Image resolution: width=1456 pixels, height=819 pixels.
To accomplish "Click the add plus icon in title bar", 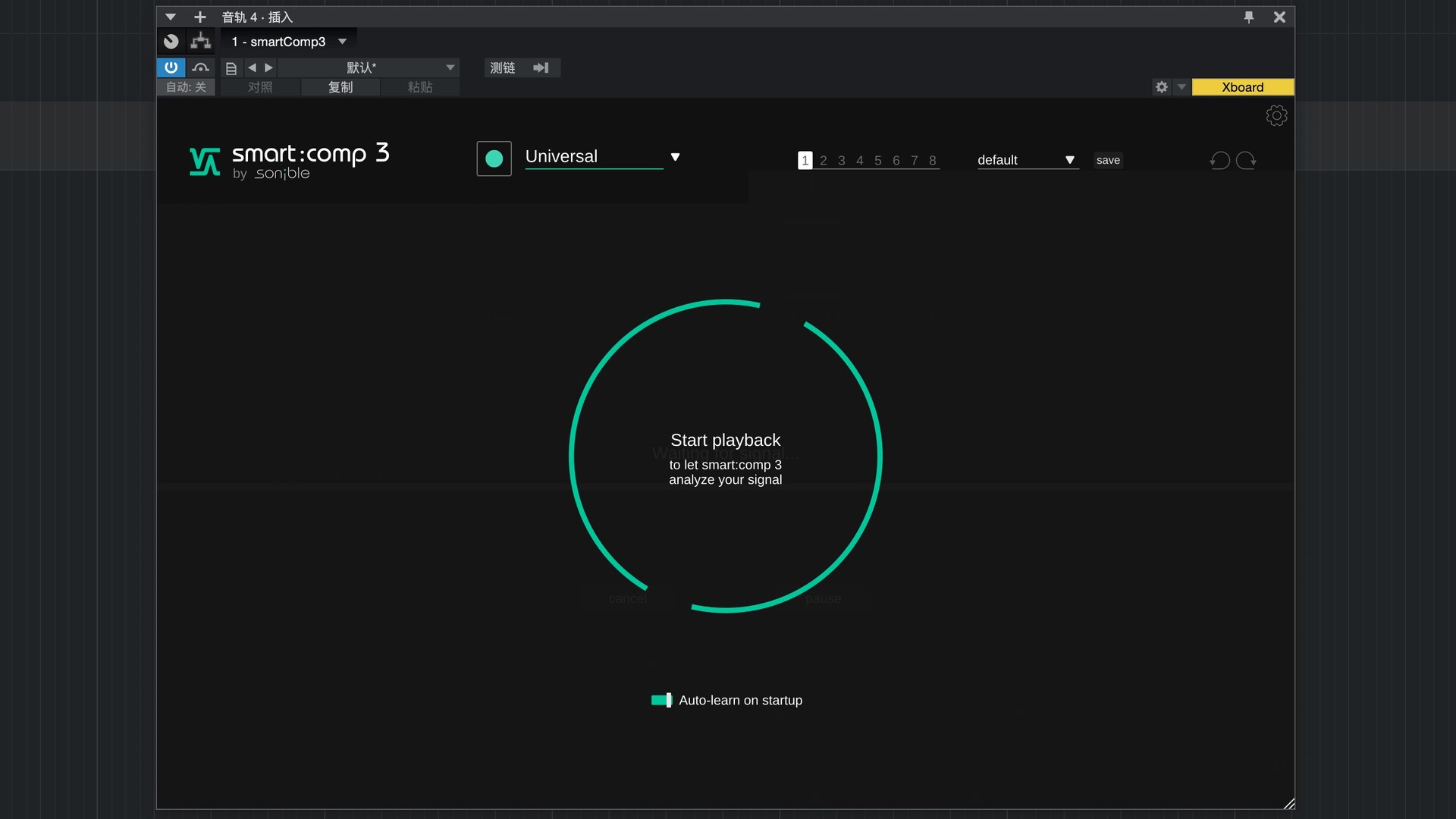I will point(200,17).
